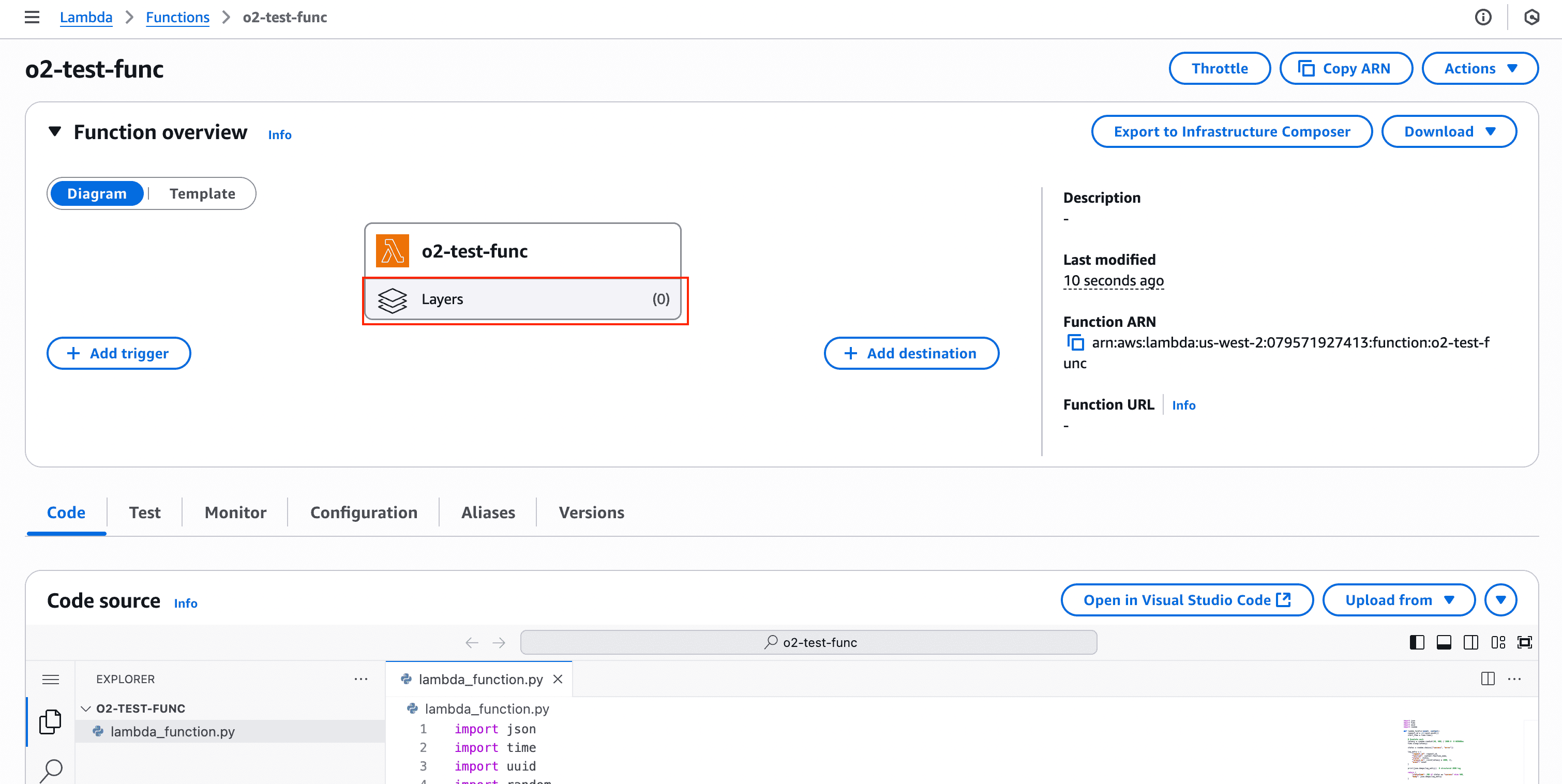Open the customize layout icon
Screen dimensions: 1562x784
point(1498,642)
